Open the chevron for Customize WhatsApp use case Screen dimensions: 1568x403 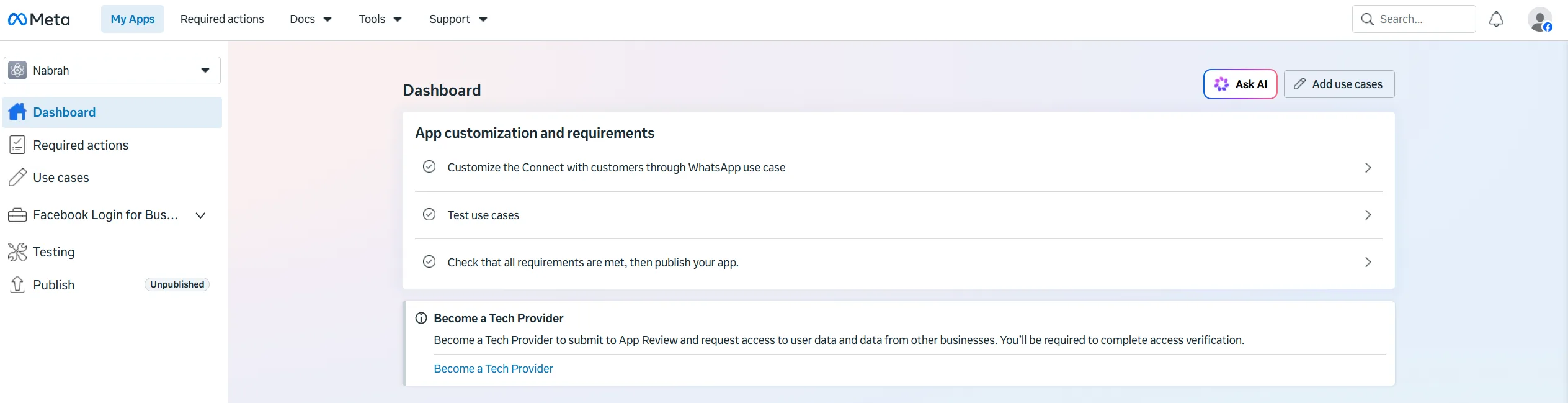click(1368, 168)
